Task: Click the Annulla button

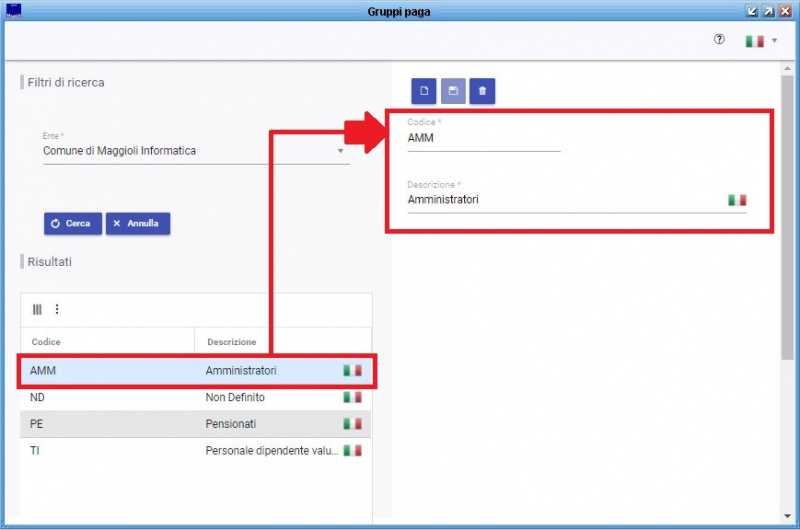Action: [x=138, y=223]
